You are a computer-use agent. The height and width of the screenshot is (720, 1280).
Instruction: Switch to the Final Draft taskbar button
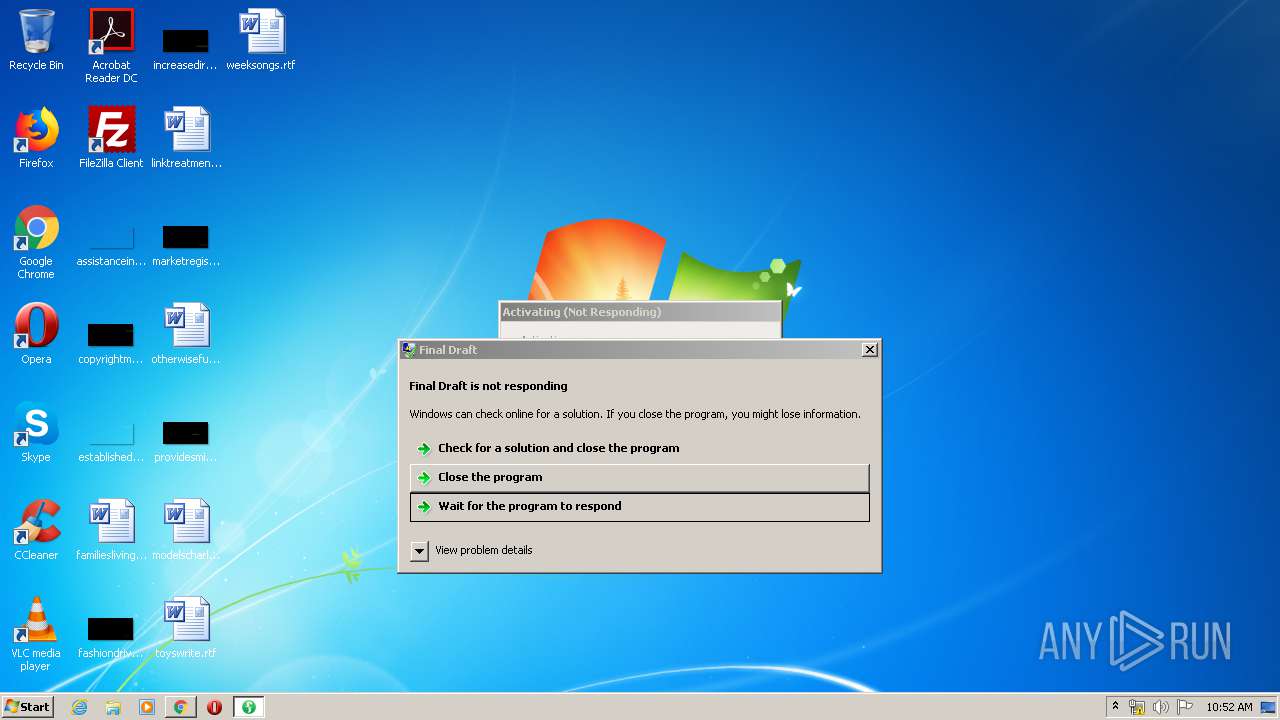[x=248, y=707]
